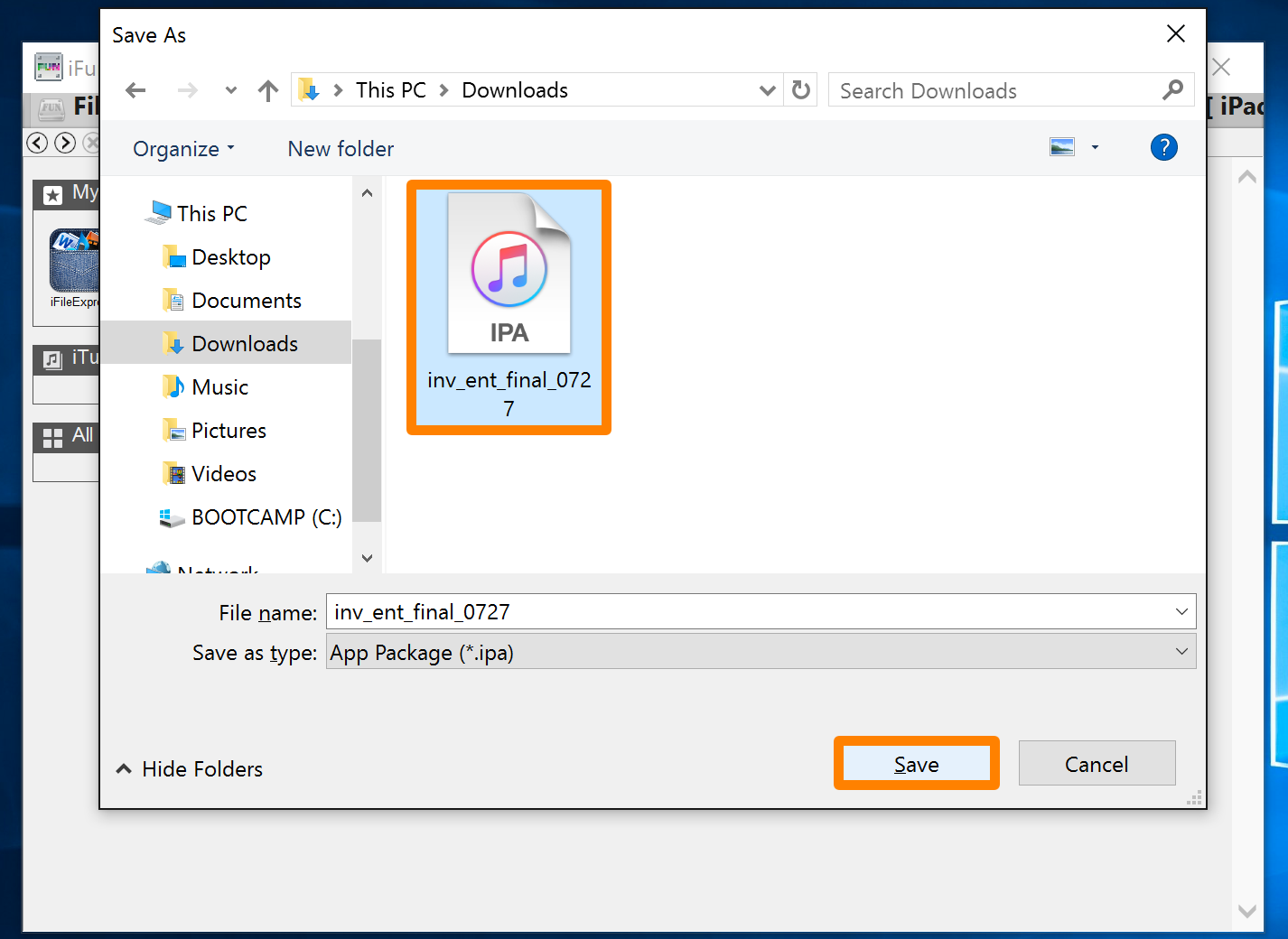Image resolution: width=1288 pixels, height=939 pixels.
Task: Click navigation pane scroll down arrow
Action: pyautogui.click(x=367, y=558)
